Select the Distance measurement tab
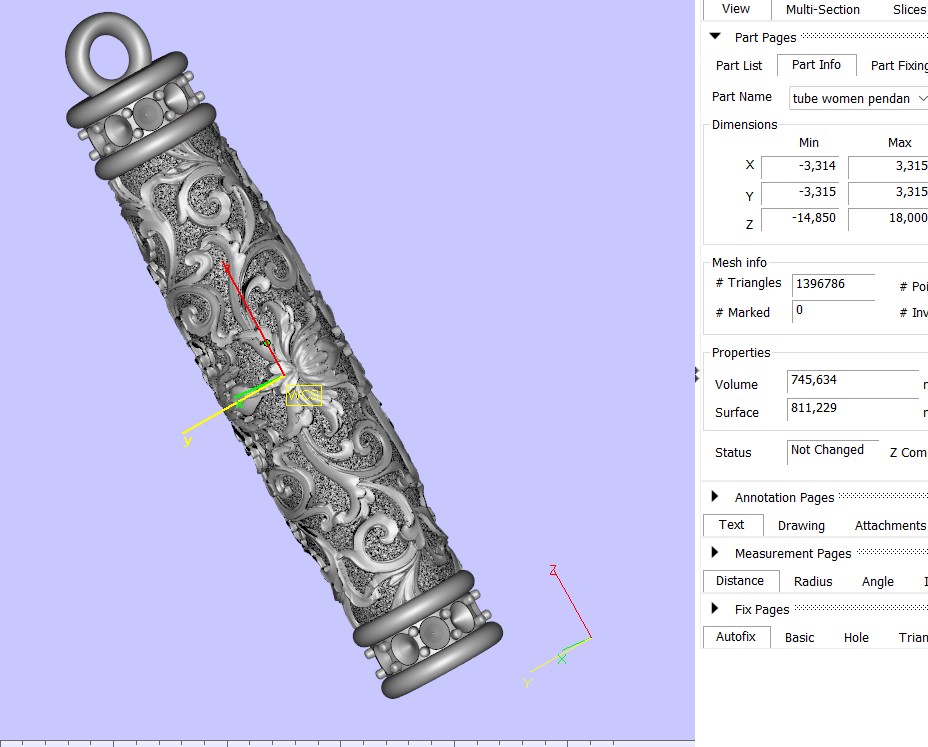This screenshot has width=928, height=747. click(740, 581)
